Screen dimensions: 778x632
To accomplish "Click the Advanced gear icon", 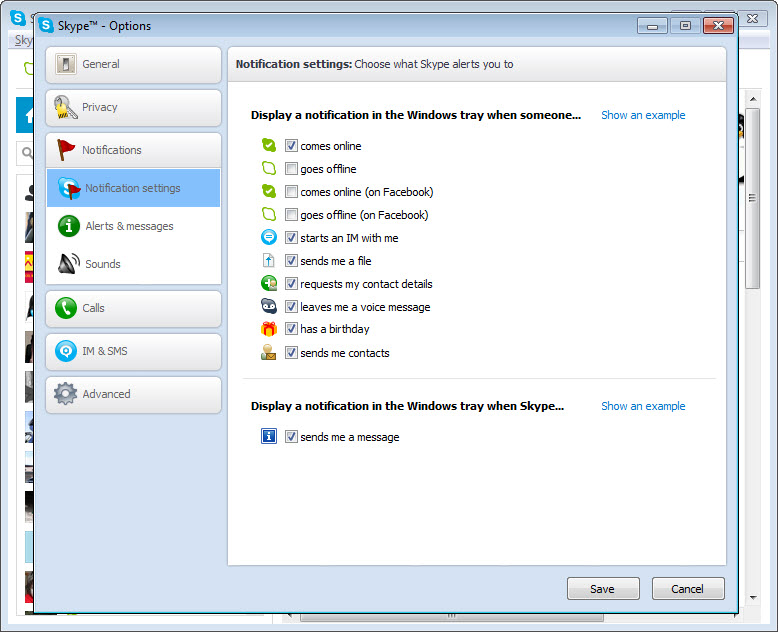I will coord(66,394).
